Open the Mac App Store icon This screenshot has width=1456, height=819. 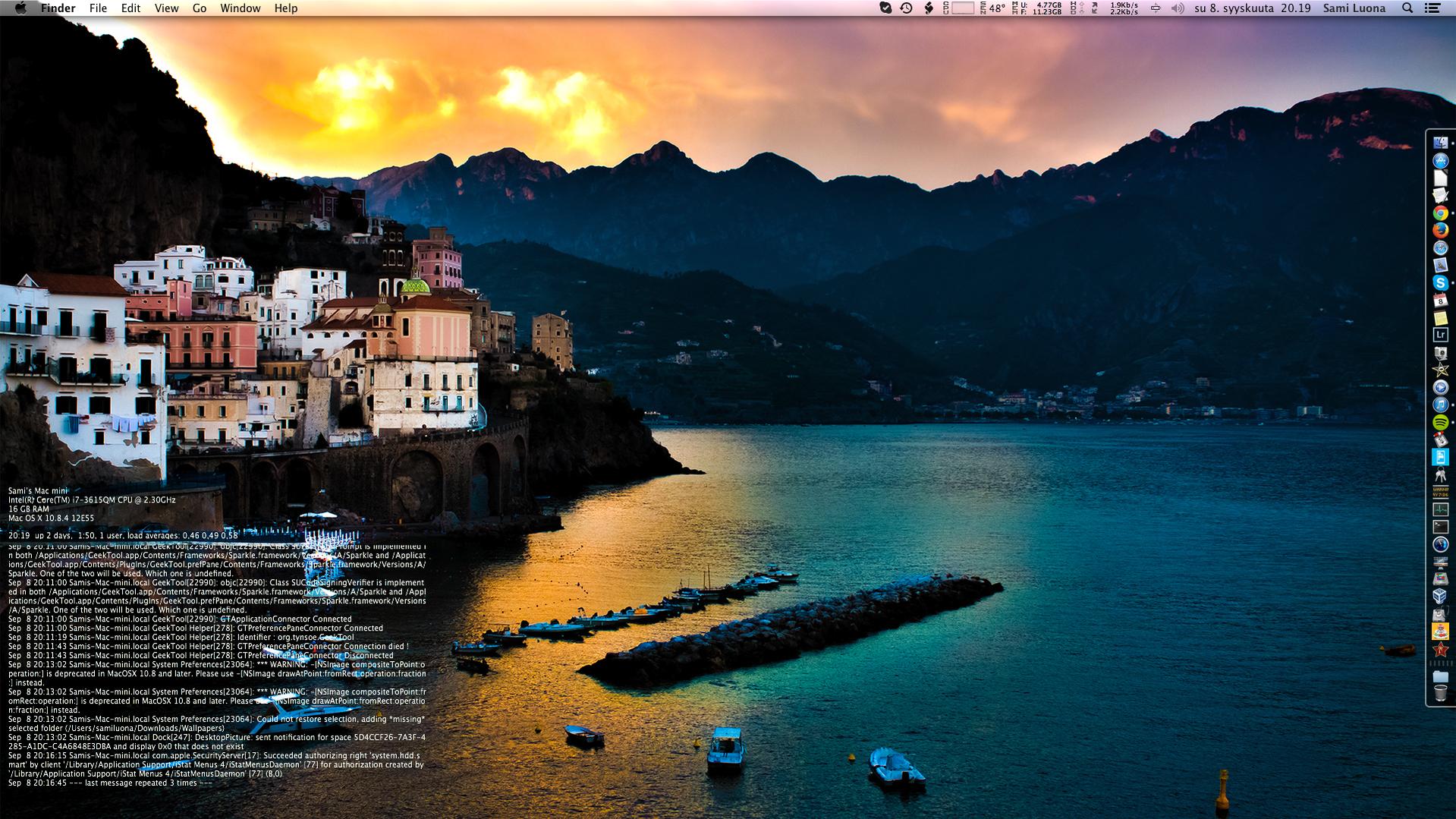coord(1440,161)
